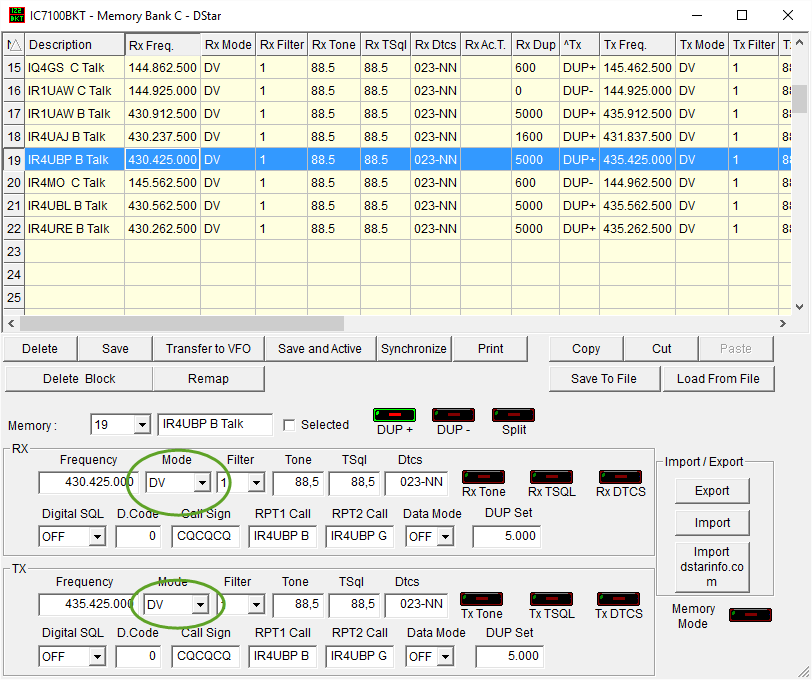
Task: Click the RX DUP Set field
Action: (x=506, y=536)
